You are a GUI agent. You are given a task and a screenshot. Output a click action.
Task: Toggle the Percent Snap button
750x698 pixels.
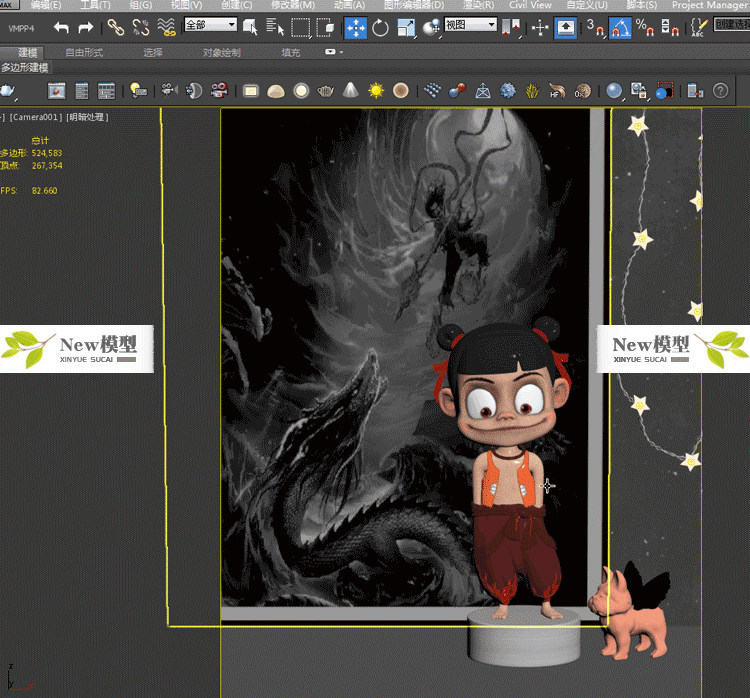(645, 27)
